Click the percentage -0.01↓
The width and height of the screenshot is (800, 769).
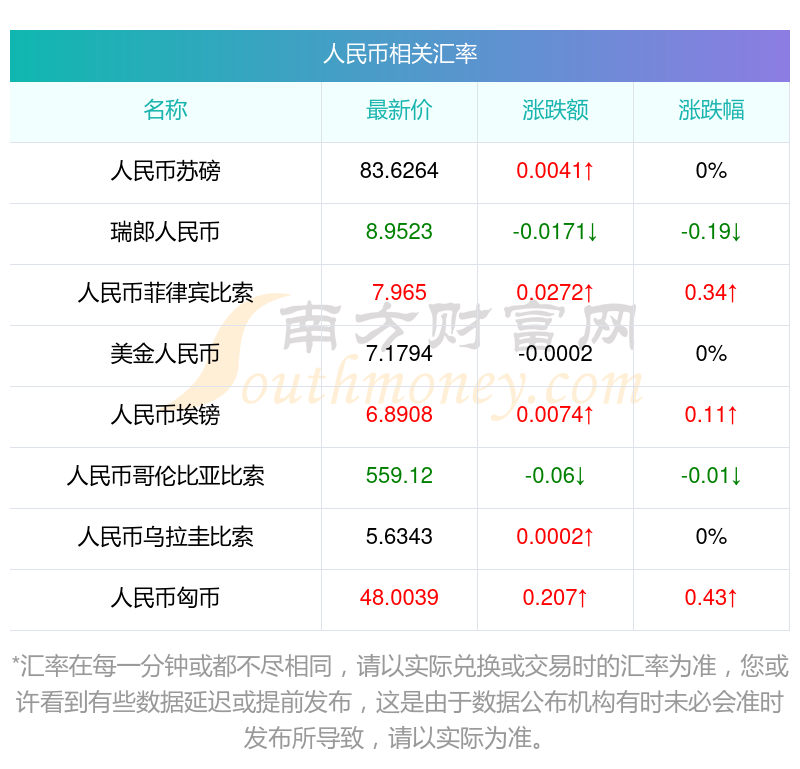711,476
